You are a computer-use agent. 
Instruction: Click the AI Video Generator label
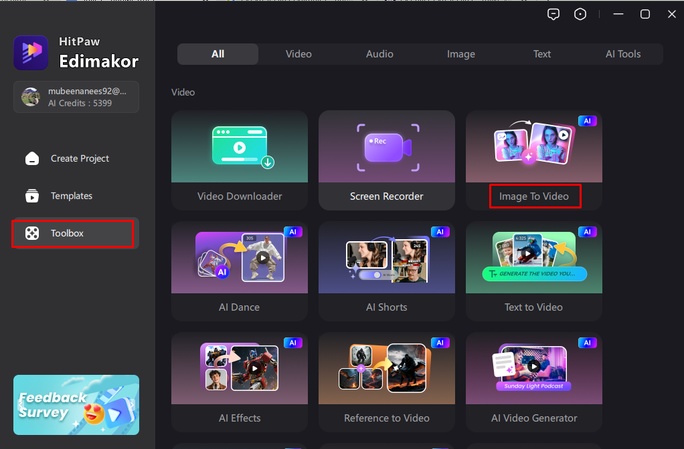534,418
